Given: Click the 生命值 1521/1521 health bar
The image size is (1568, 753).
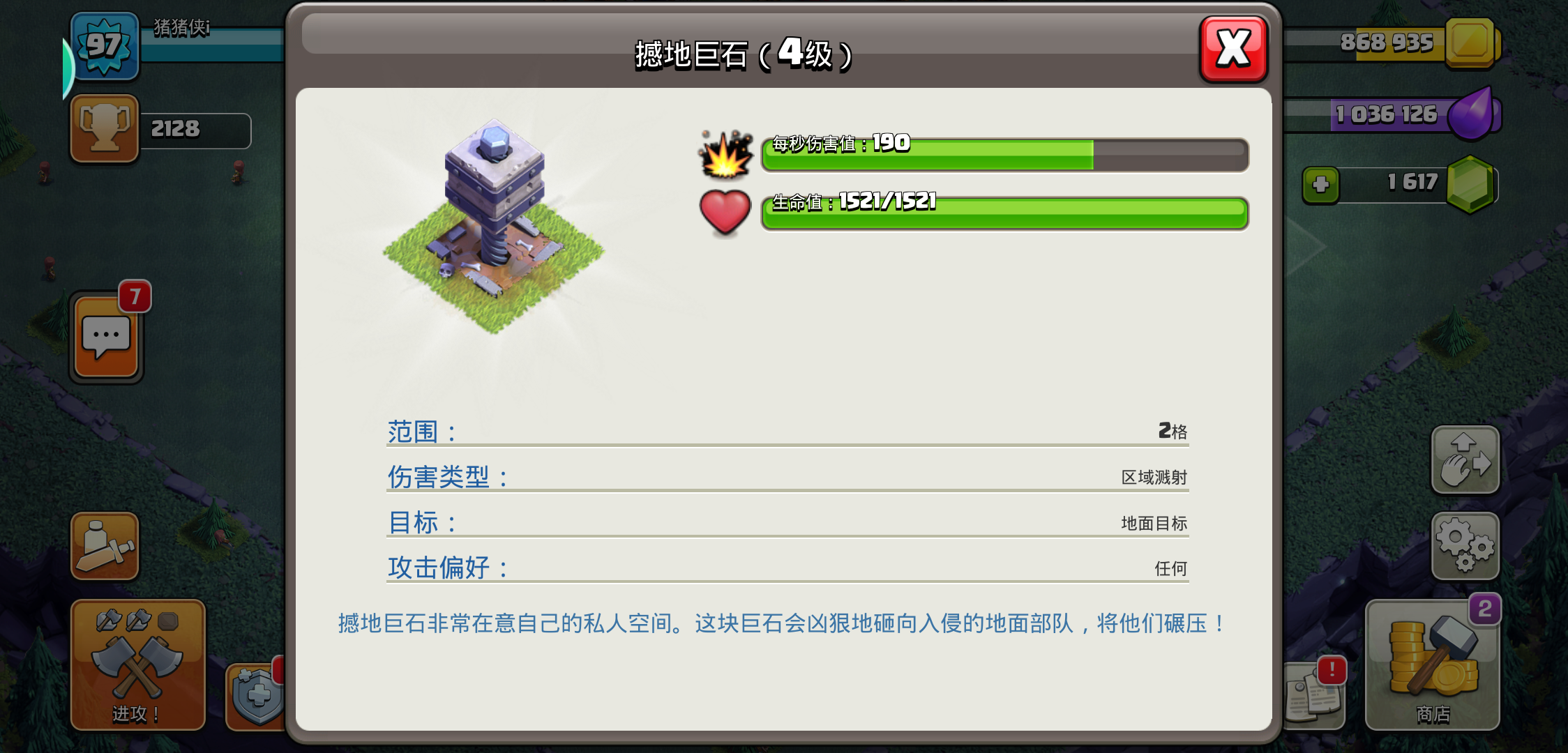Looking at the screenshot, I should click(x=1004, y=213).
